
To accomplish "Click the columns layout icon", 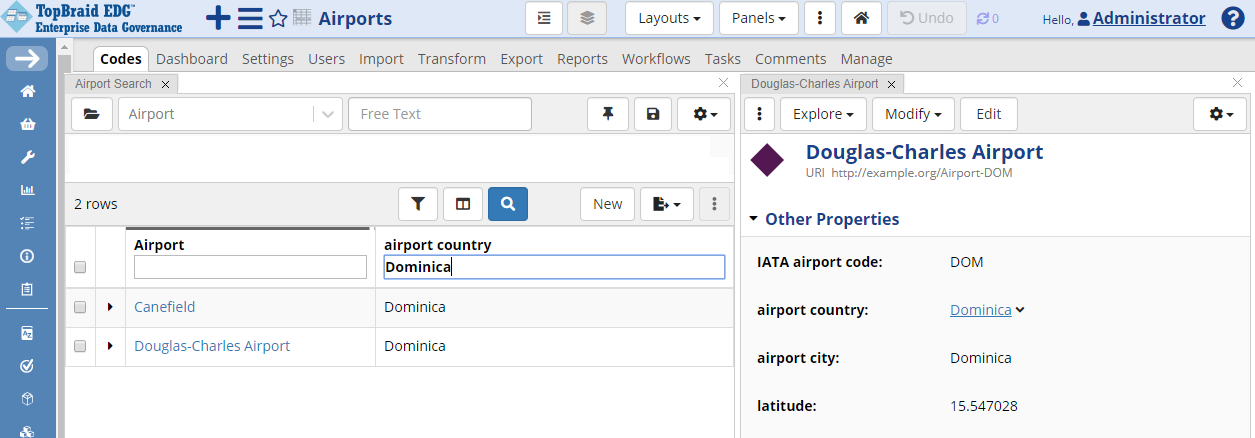I will click(x=463, y=204).
